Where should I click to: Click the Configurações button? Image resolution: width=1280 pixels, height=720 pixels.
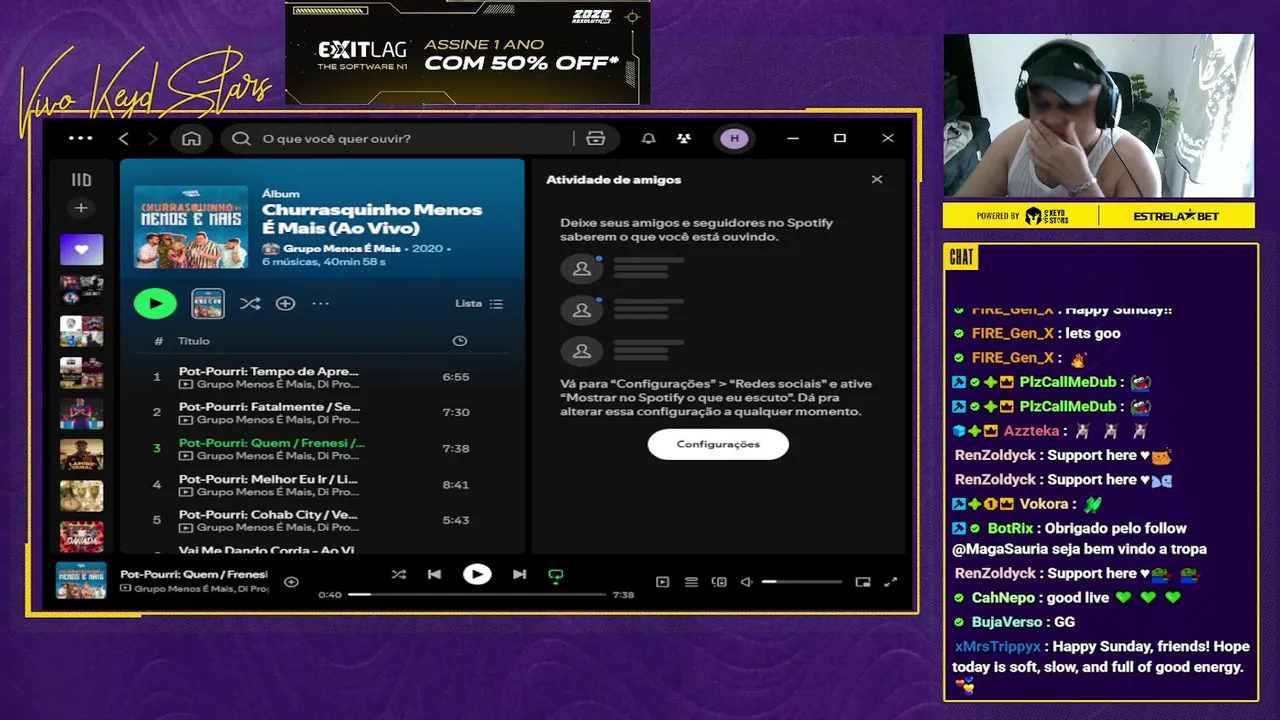718,444
